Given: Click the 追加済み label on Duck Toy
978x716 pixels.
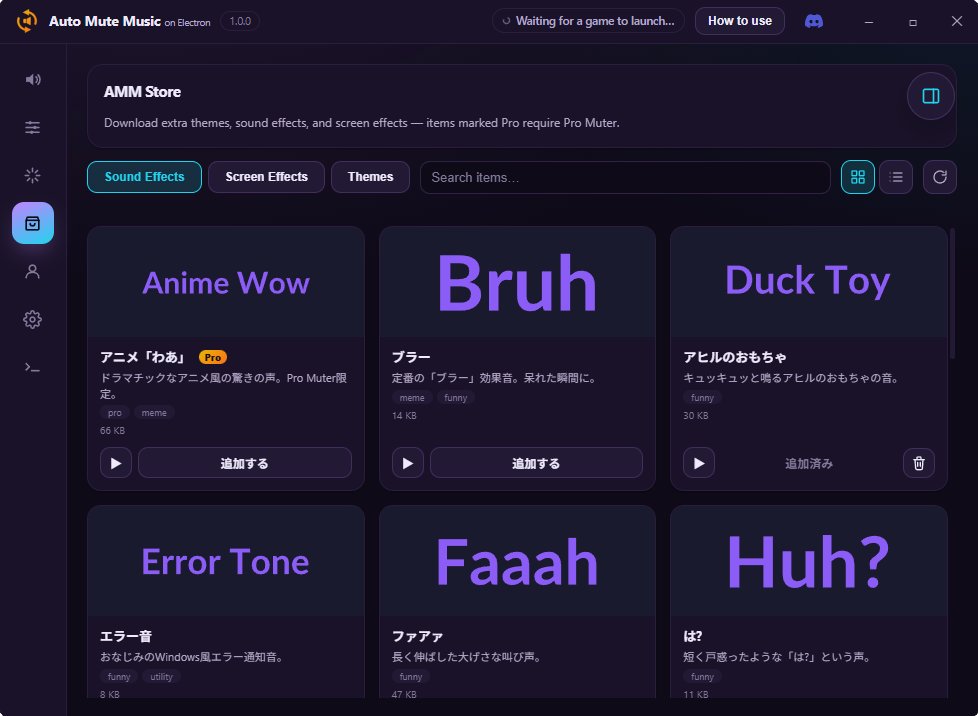Looking at the screenshot, I should pyautogui.click(x=808, y=463).
